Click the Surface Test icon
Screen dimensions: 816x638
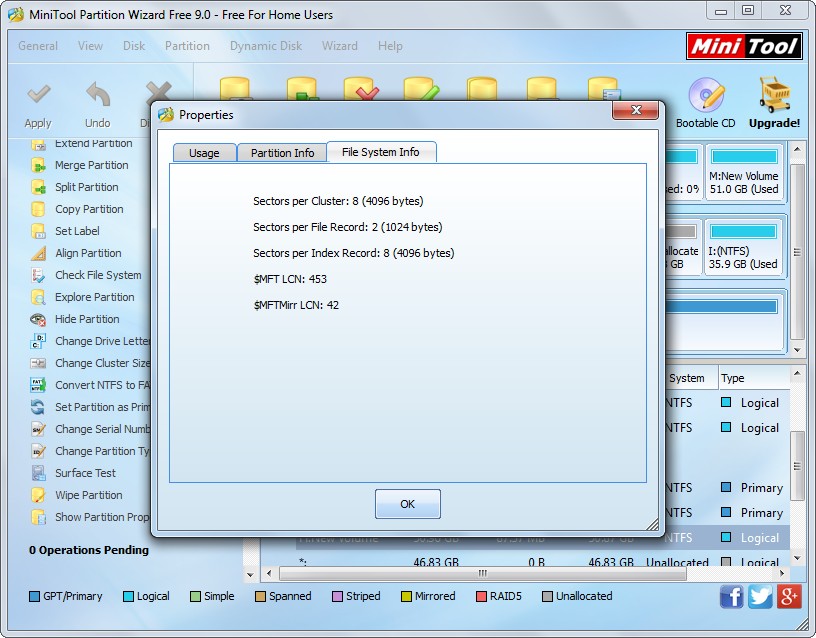(38, 473)
